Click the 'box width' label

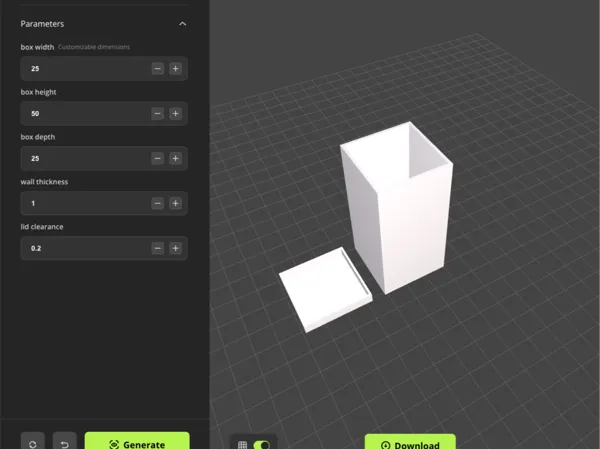click(37, 47)
